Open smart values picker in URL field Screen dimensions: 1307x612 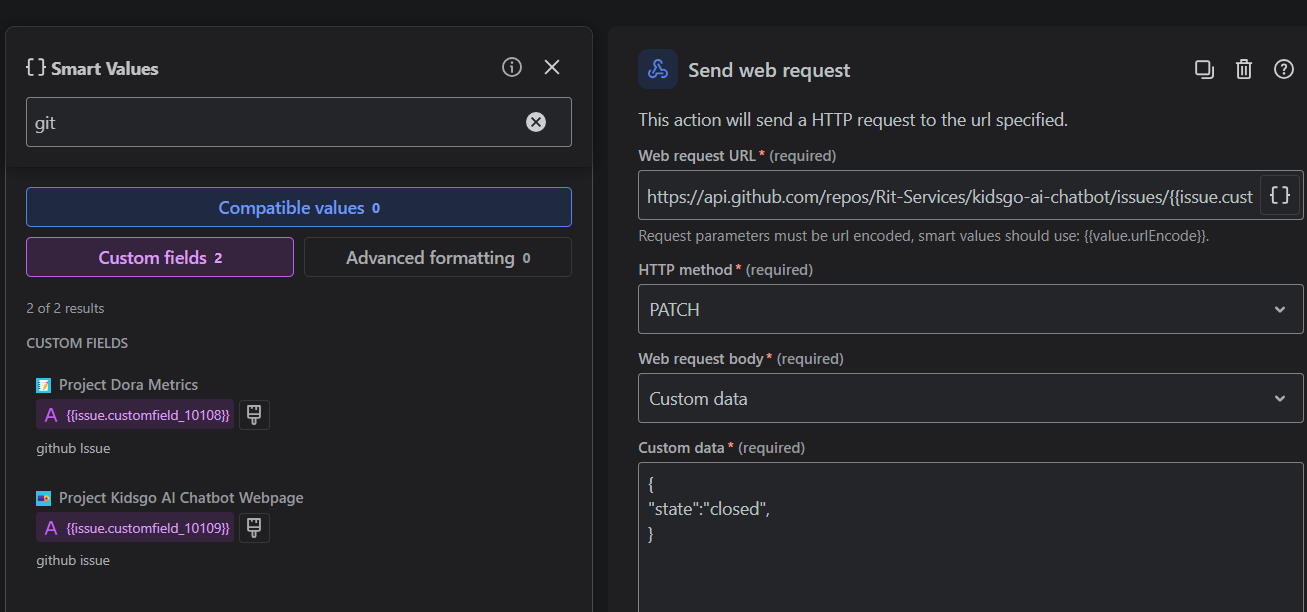1280,195
